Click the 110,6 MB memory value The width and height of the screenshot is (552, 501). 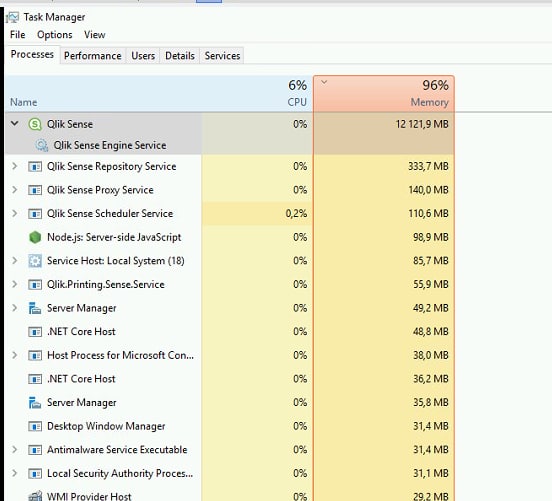coord(428,214)
